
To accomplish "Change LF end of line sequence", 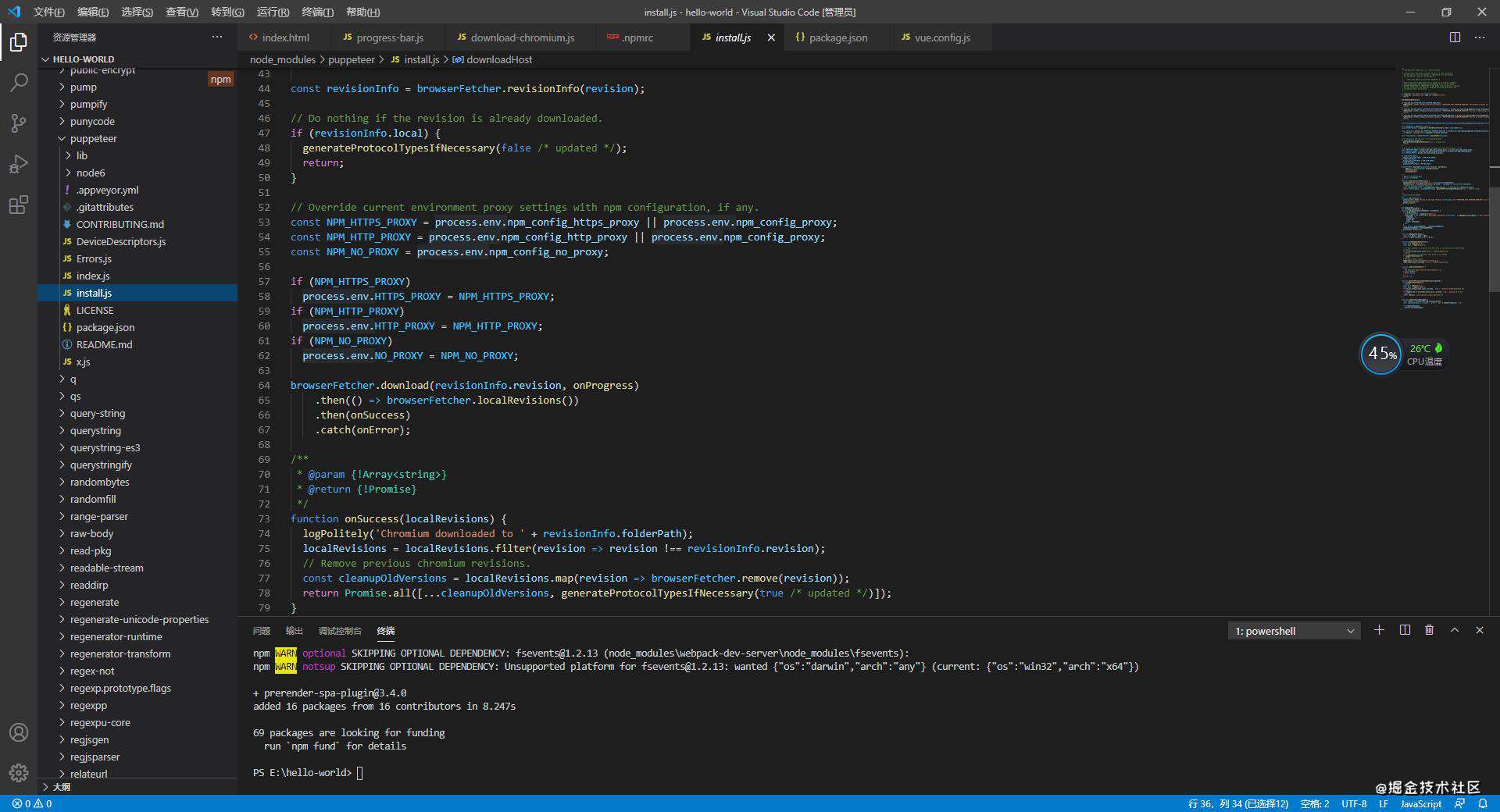I will [x=1384, y=803].
